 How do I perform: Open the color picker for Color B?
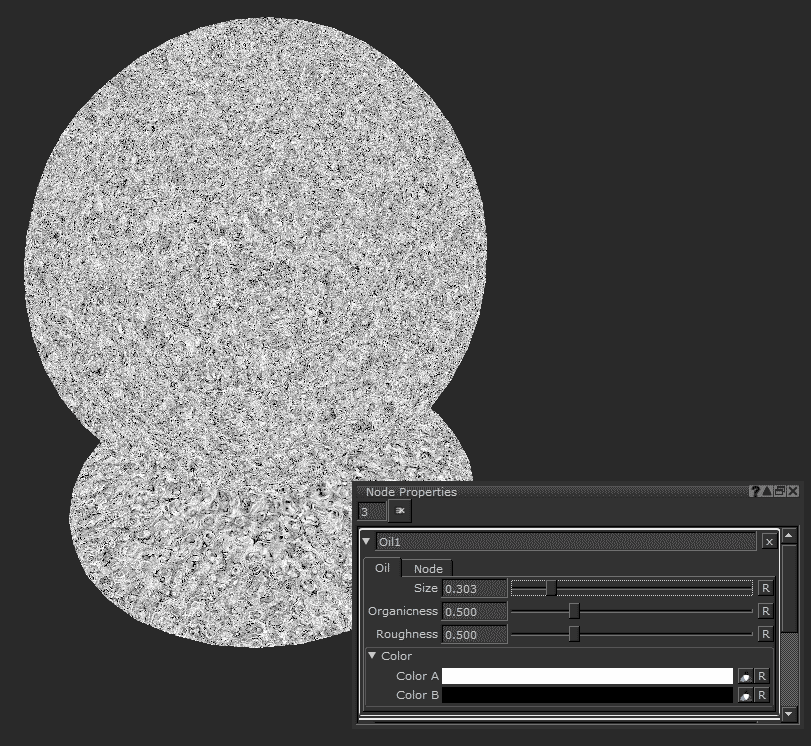click(745, 695)
